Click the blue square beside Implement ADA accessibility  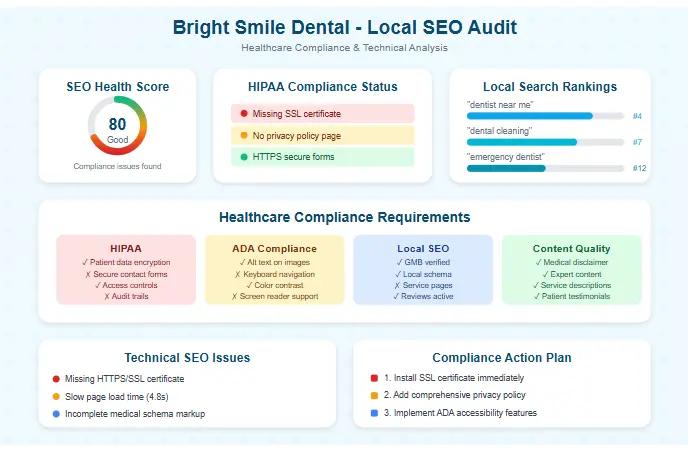374,413
